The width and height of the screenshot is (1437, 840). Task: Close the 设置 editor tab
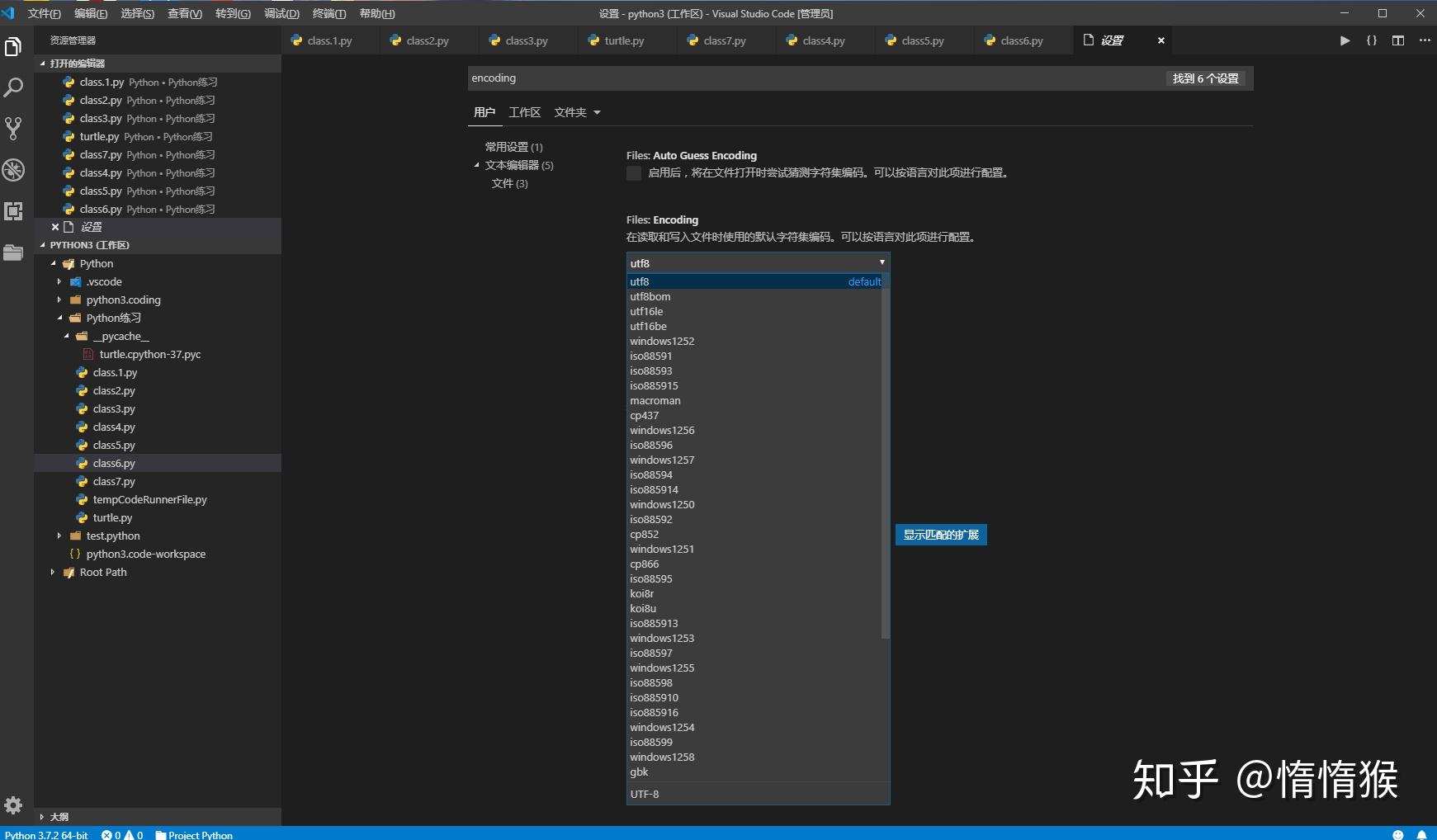pyautogui.click(x=1160, y=40)
